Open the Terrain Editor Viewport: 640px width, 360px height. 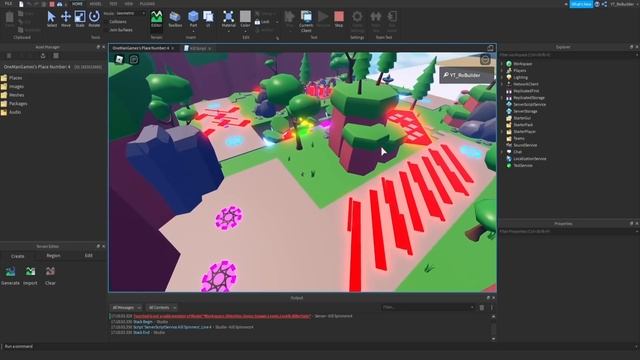[x=156, y=19]
